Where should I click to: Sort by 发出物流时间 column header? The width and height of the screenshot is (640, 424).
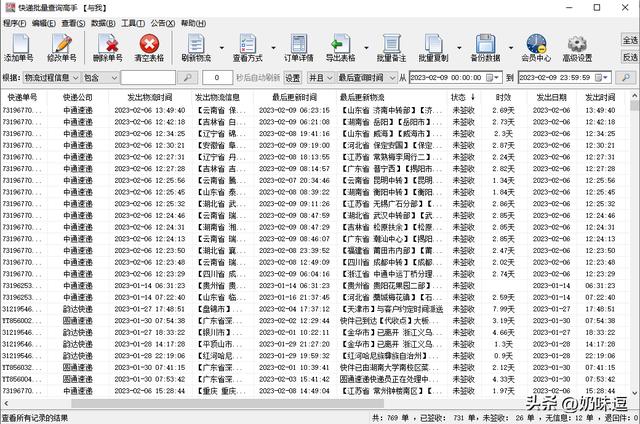pyautogui.click(x=150, y=98)
